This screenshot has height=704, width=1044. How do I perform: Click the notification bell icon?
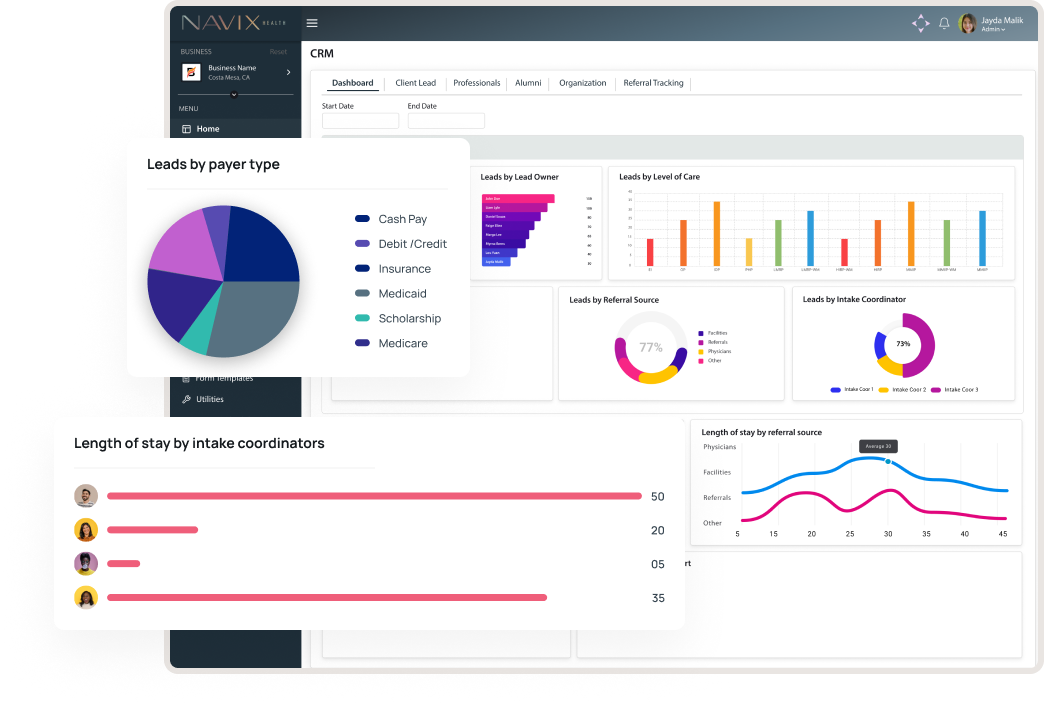tap(943, 23)
